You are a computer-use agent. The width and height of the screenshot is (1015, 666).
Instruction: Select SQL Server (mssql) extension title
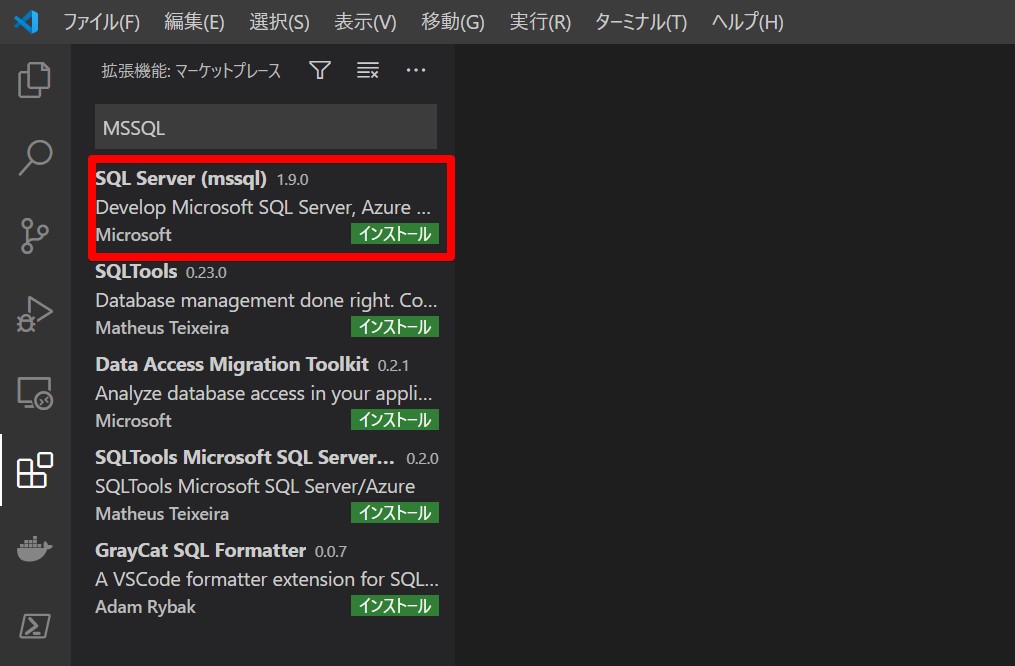(181, 178)
